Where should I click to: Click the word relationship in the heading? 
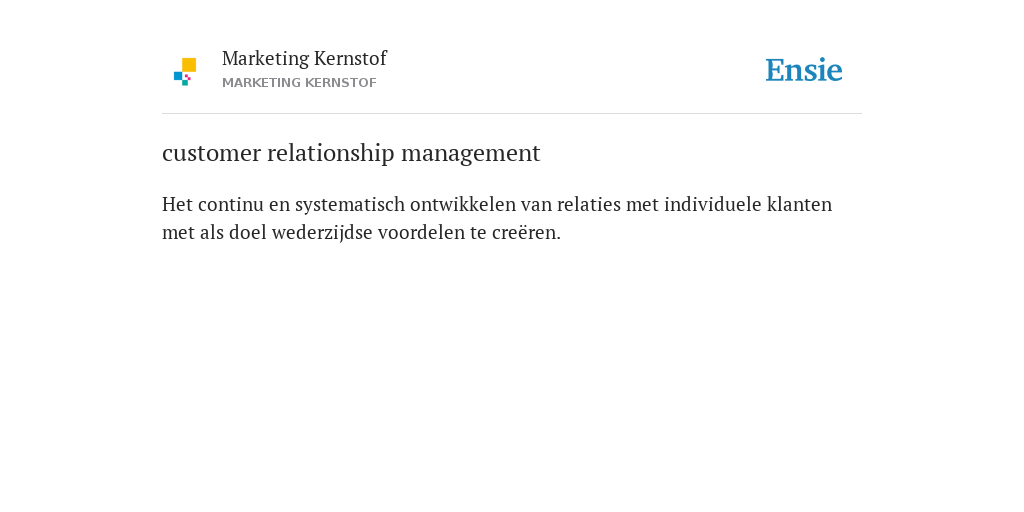(331, 153)
